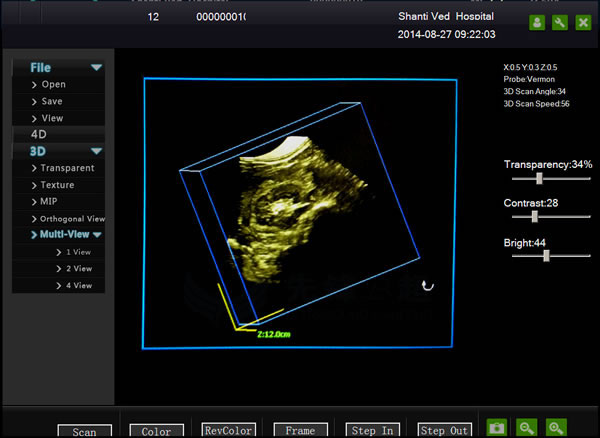Click the Z:12.0cm depth label
600x438 pixels.
(x=274, y=334)
